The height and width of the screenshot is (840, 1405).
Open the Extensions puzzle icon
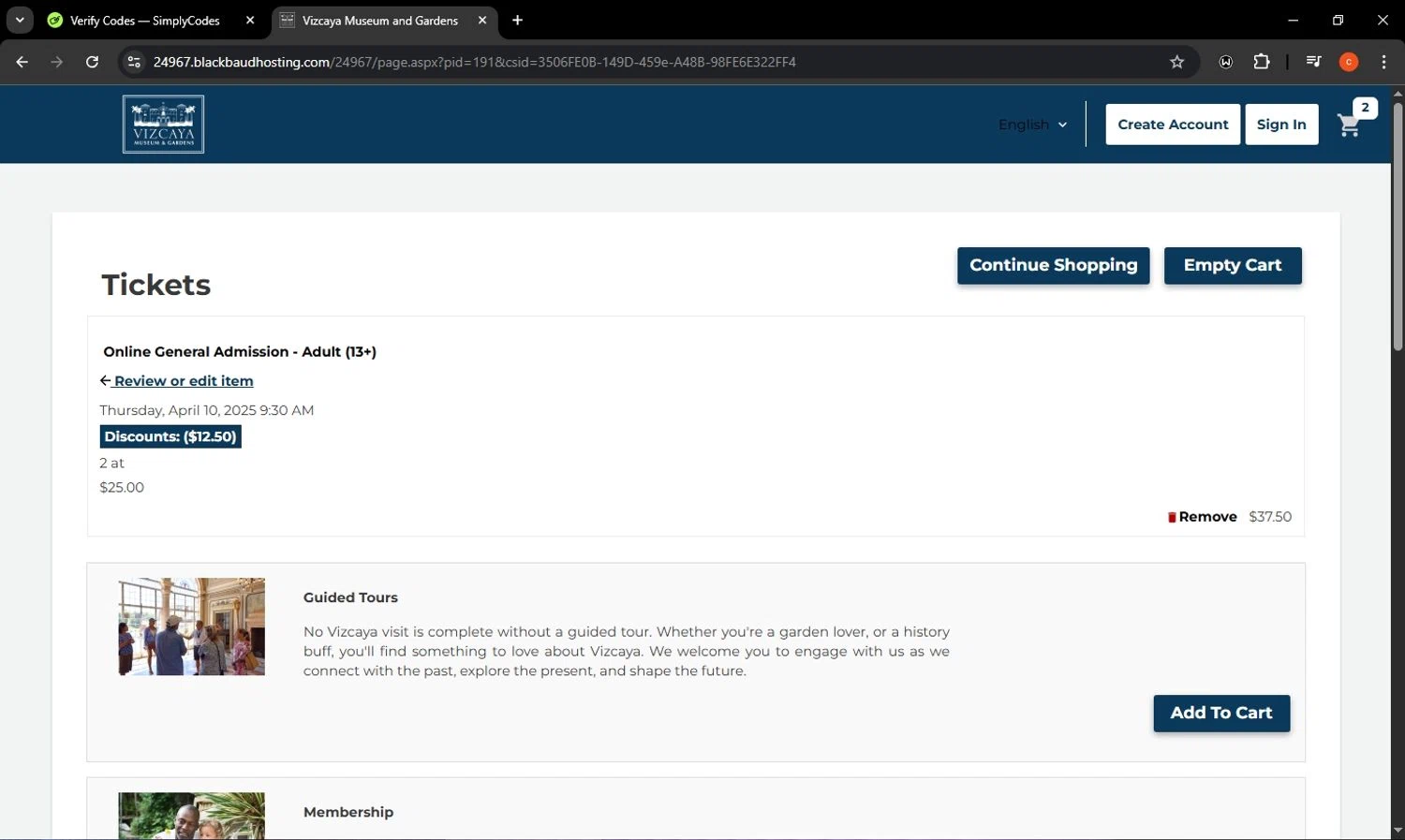pyautogui.click(x=1262, y=62)
